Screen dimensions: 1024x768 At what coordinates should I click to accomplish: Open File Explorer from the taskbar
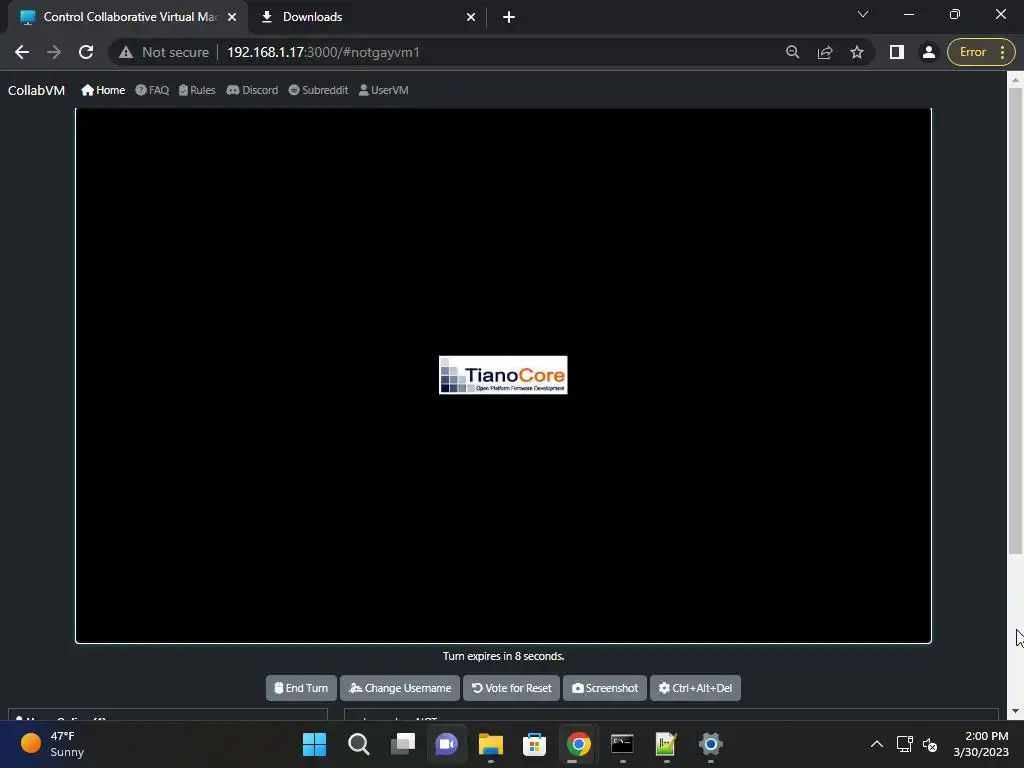[490, 744]
